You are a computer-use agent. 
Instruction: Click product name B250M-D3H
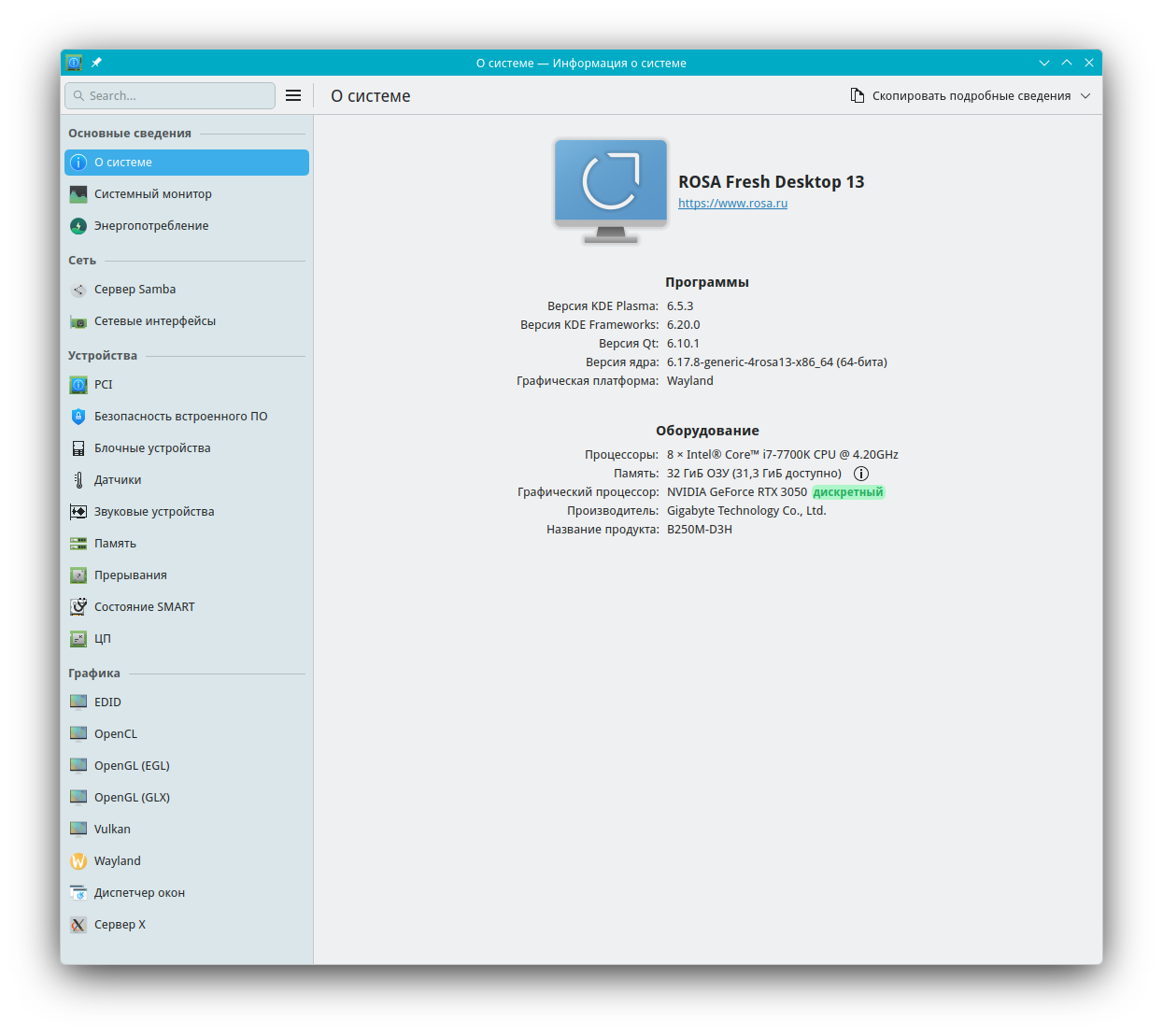click(700, 530)
